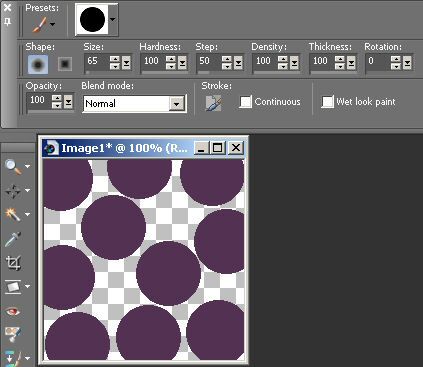Click the Size slider bar

point(109,72)
